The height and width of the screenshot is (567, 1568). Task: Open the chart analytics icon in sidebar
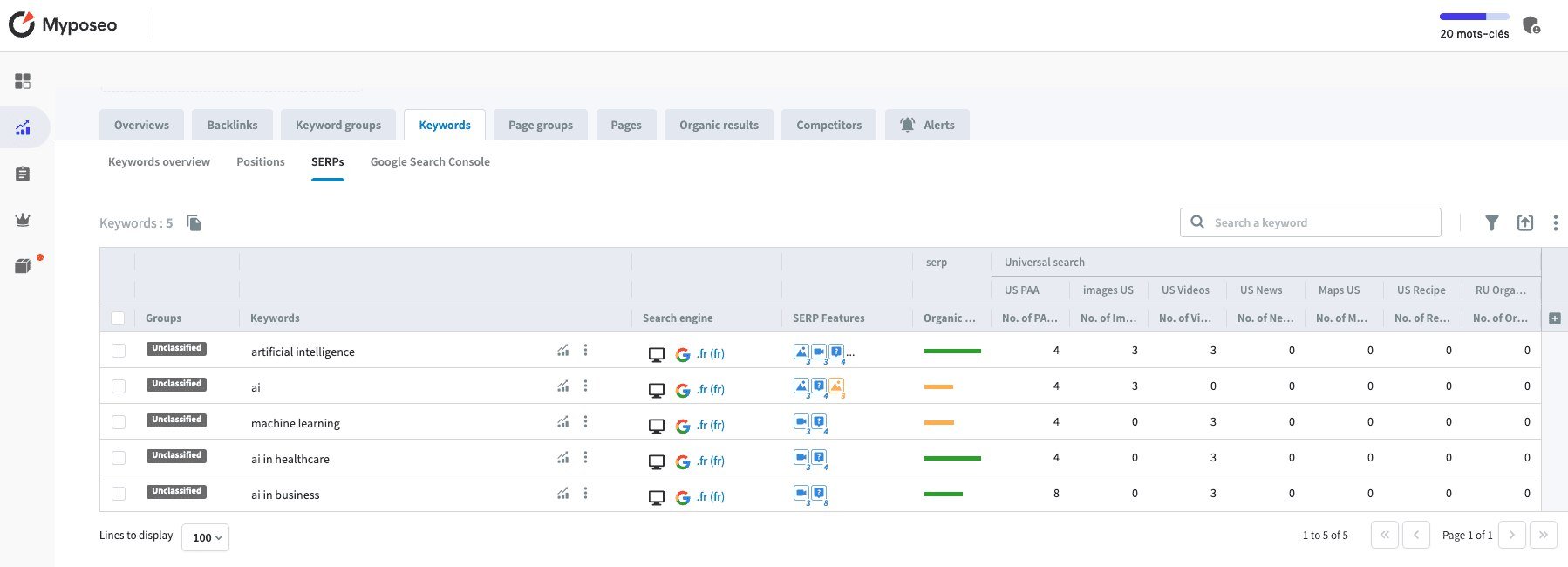pos(23,127)
